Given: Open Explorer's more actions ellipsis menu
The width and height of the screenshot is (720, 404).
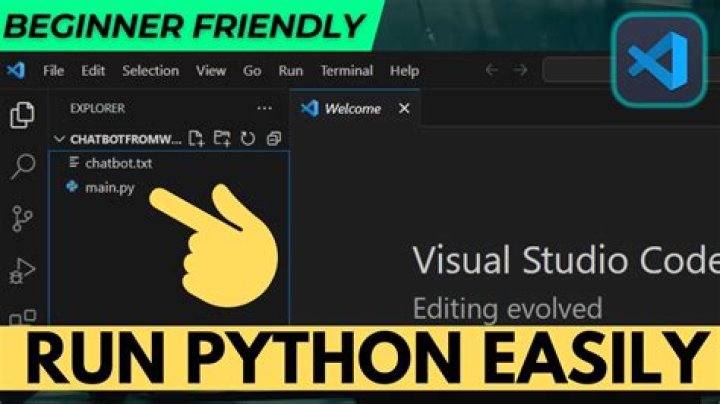Looking at the screenshot, I should click(264, 108).
